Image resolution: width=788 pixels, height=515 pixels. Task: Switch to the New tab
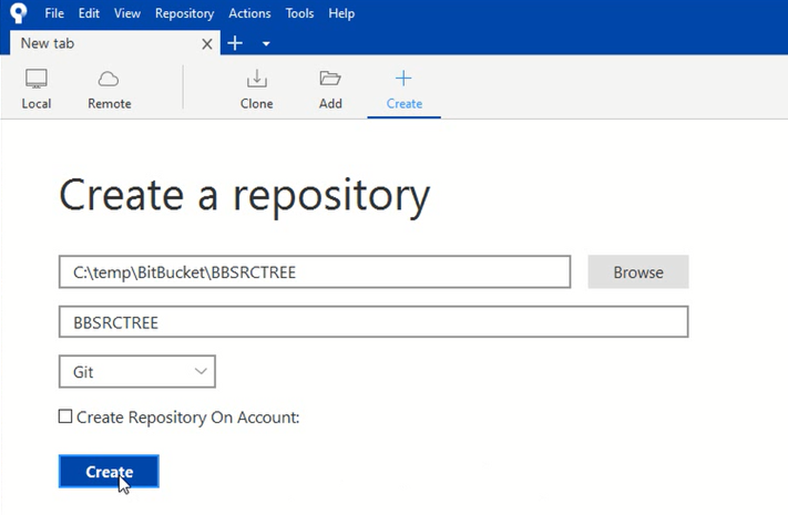(100, 44)
